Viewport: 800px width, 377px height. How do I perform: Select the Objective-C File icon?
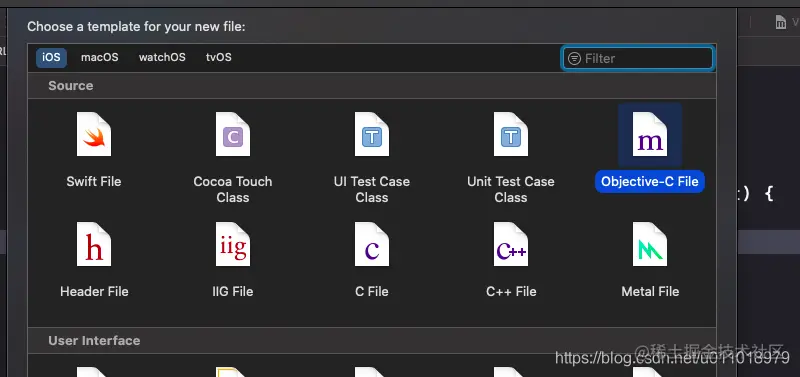point(650,134)
